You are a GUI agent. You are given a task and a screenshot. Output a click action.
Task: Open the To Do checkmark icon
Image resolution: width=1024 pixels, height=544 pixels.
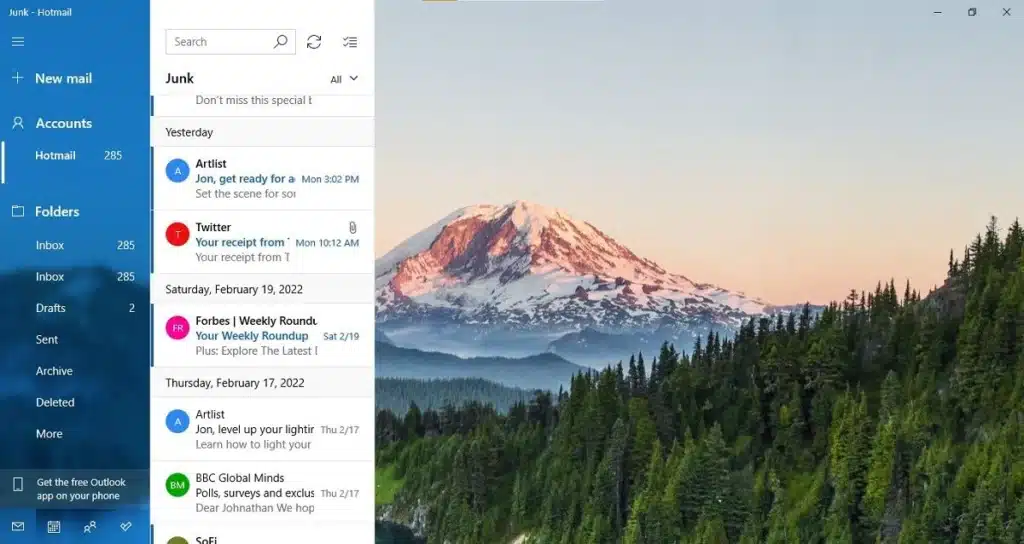click(126, 526)
